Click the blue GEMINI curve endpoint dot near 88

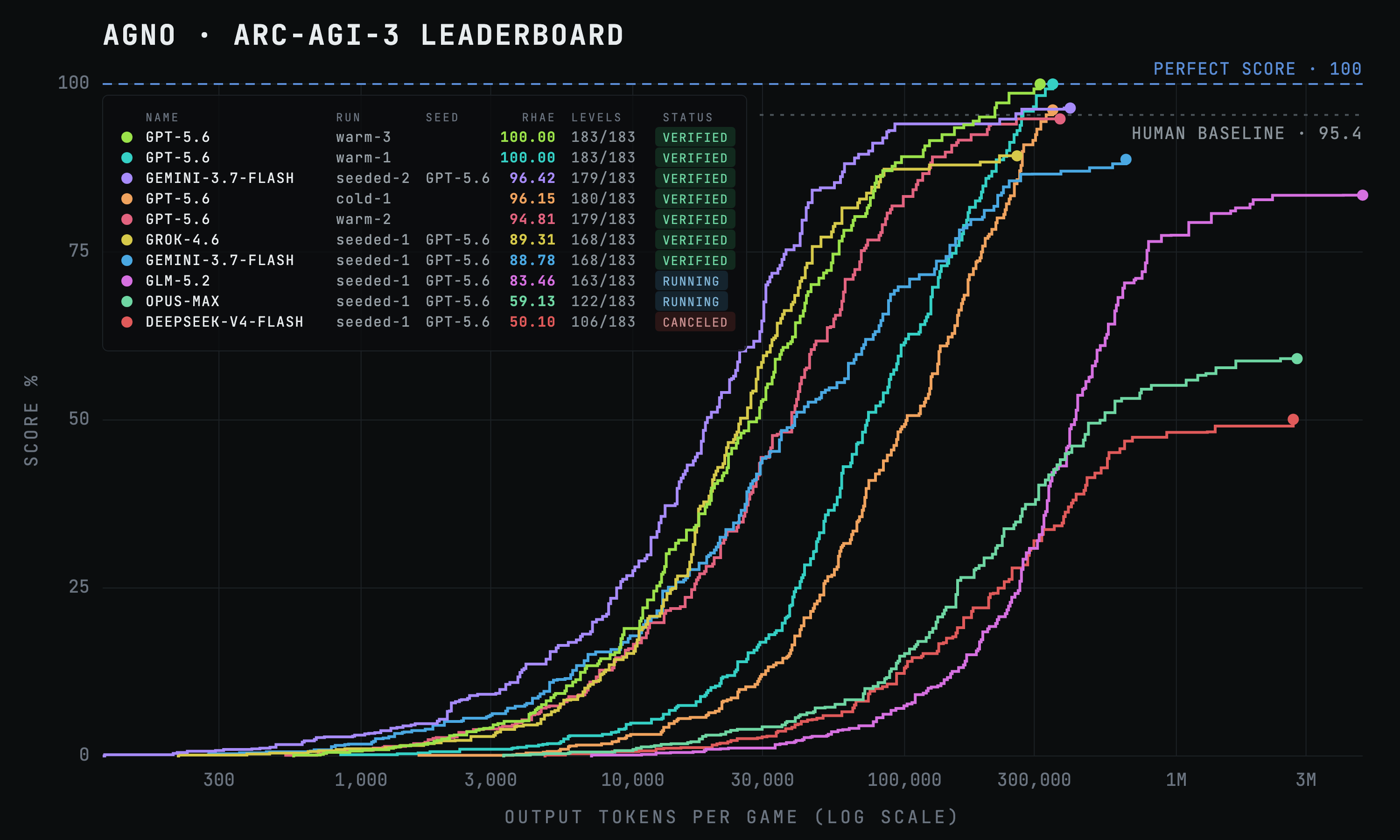point(1126,160)
